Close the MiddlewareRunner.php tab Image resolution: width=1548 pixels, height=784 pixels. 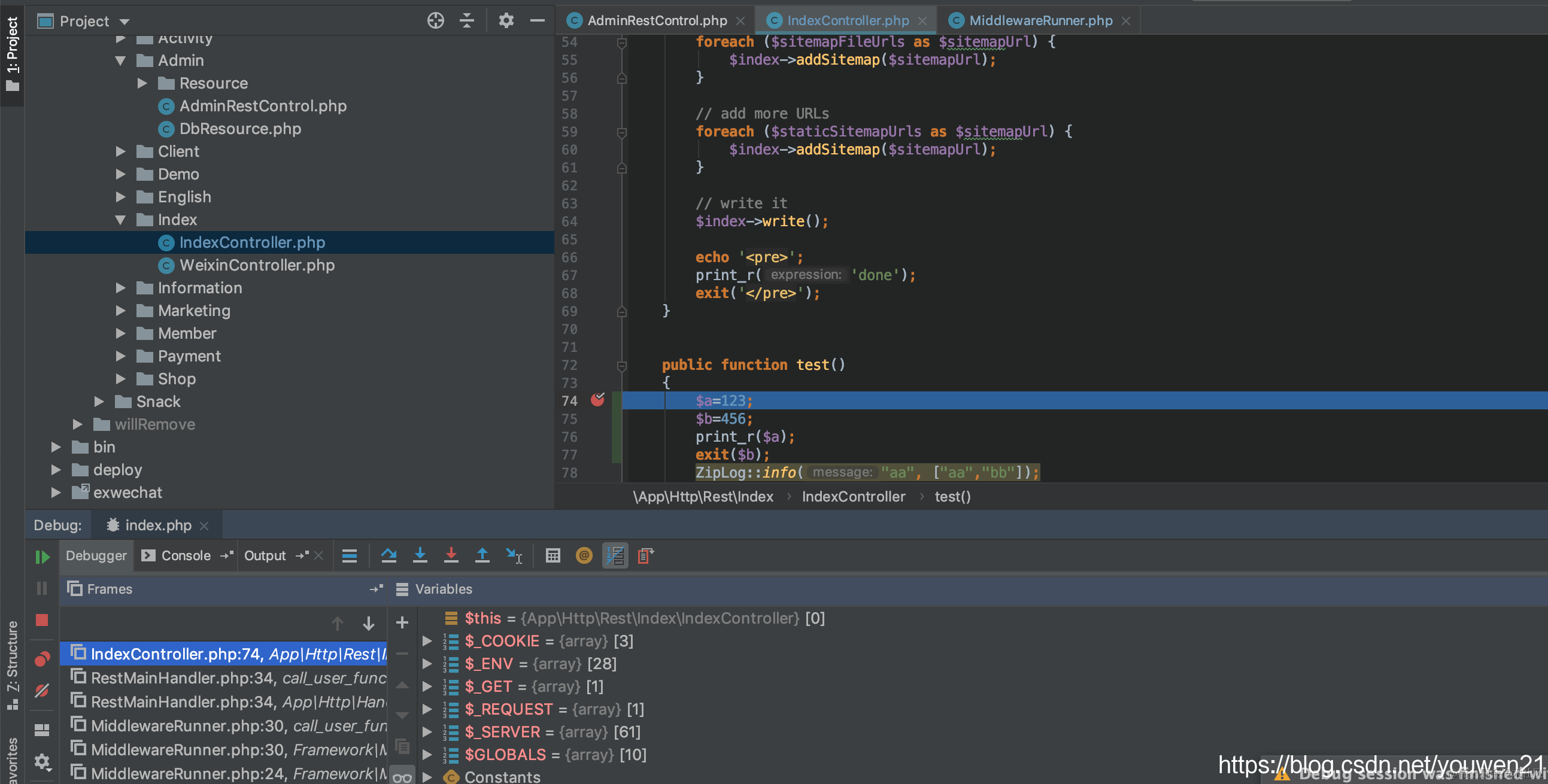click(1126, 21)
